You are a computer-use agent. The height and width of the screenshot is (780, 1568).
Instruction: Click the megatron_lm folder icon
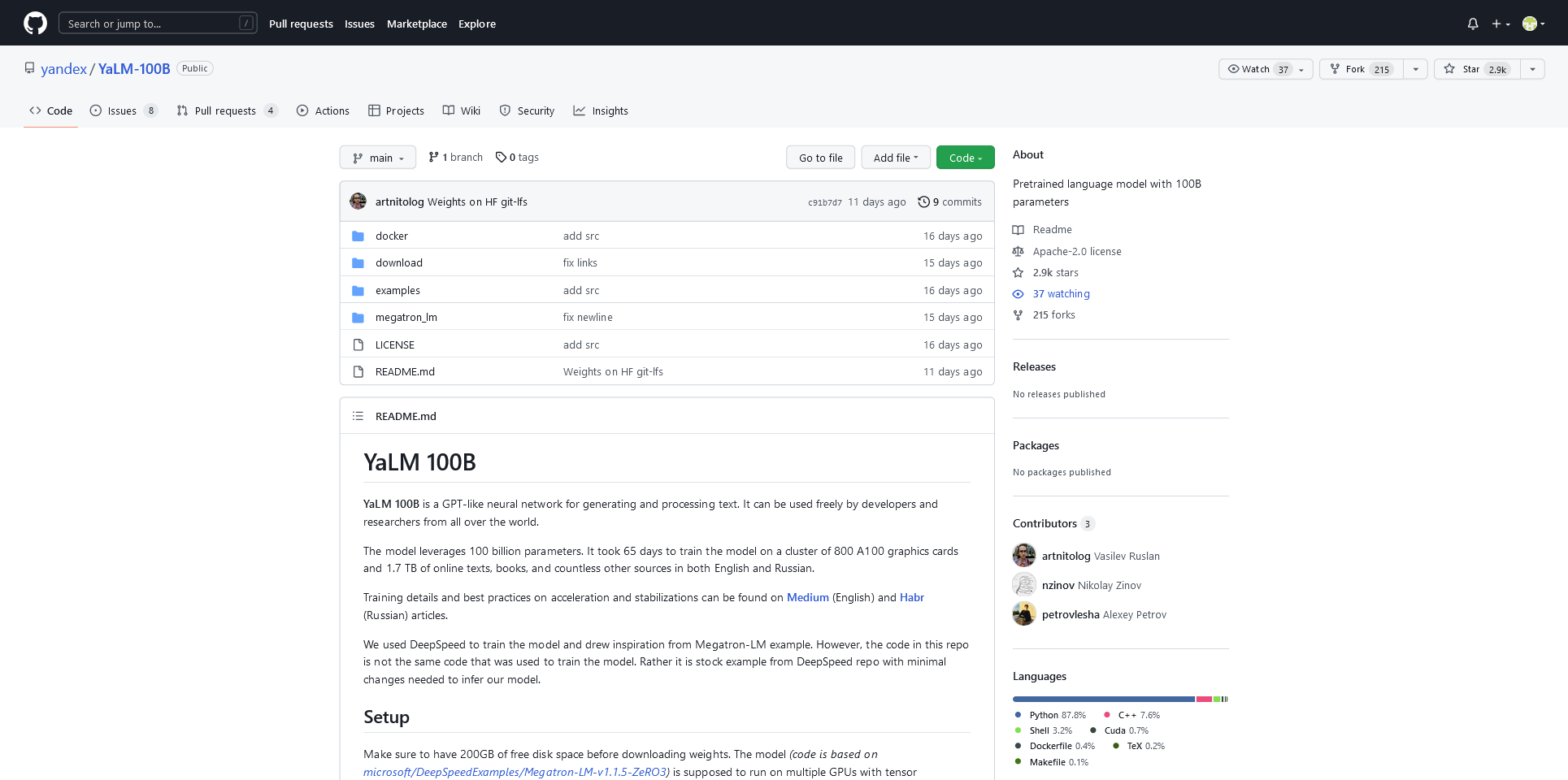pyautogui.click(x=358, y=317)
